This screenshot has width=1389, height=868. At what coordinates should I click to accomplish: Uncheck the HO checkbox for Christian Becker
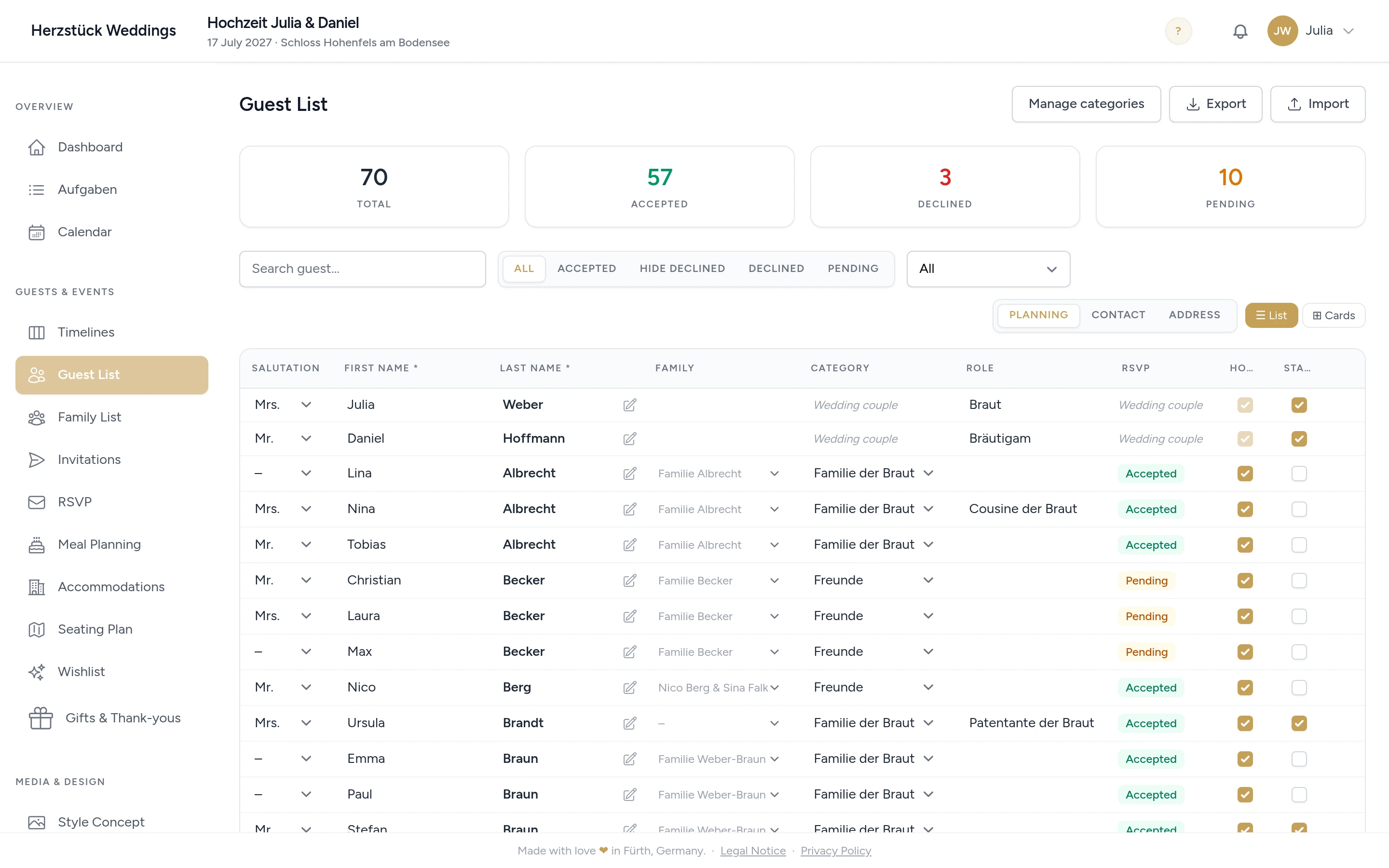tap(1245, 581)
